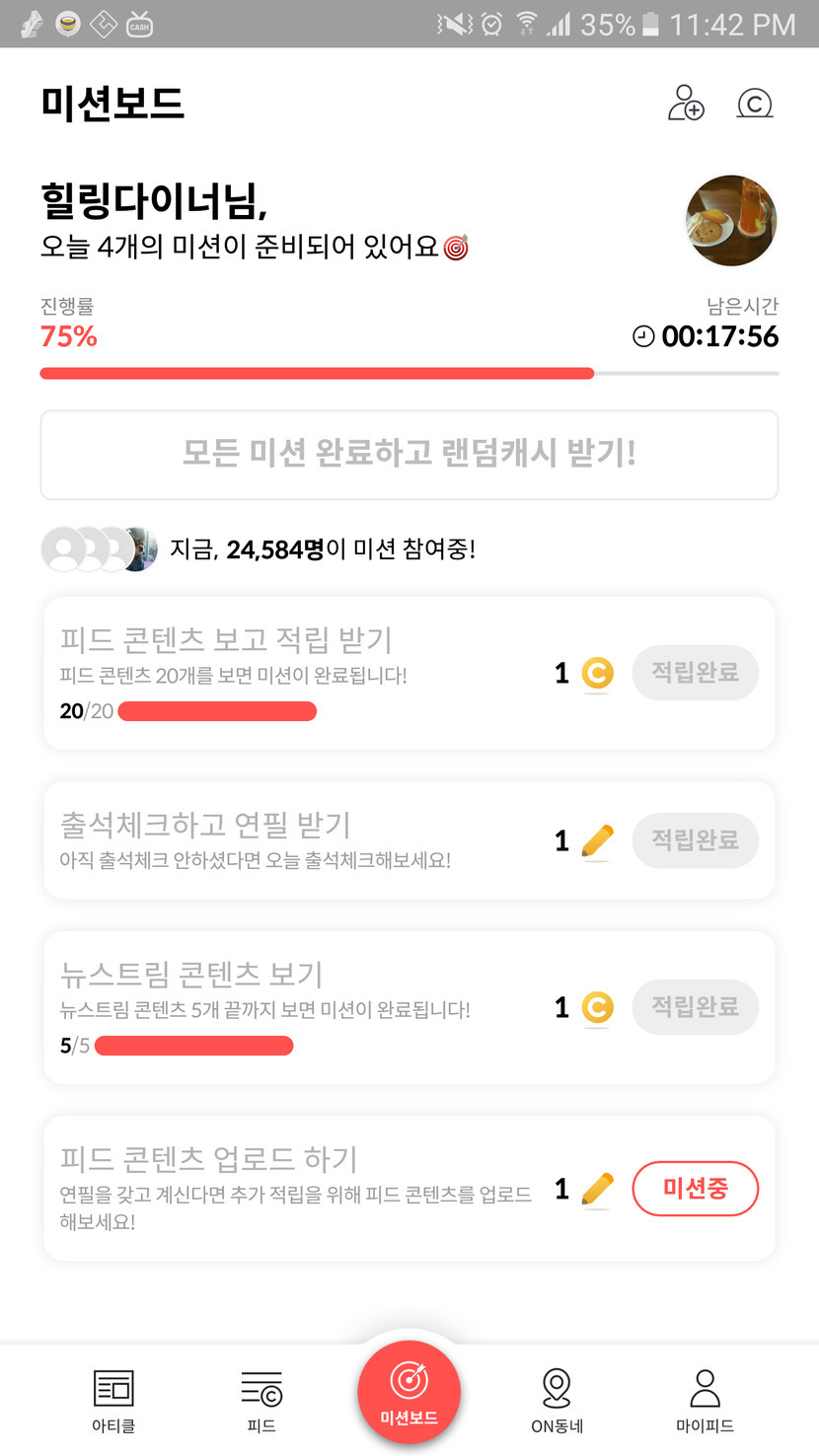Open the cash coin balance icon
Viewport: 819px width, 1456px height.
pyautogui.click(x=755, y=104)
